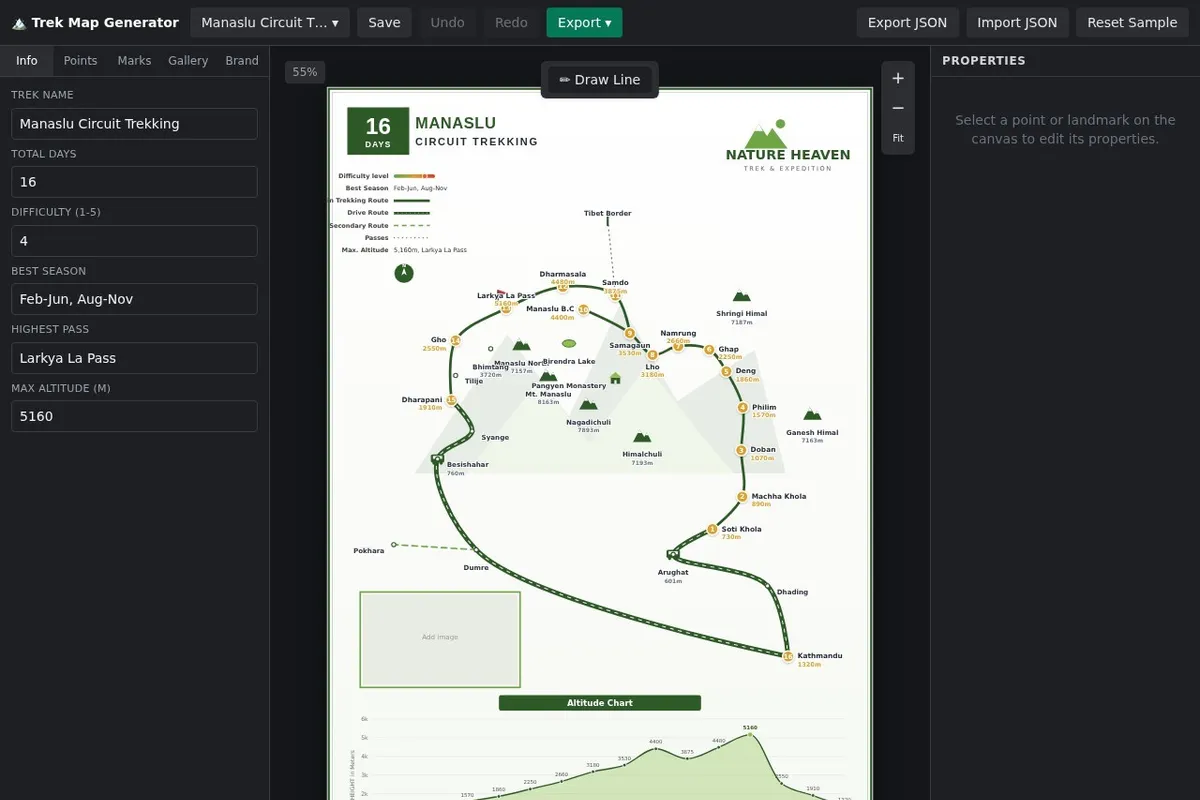Select the Samagaun route point
Image resolution: width=1200 pixels, height=800 pixels.
pyautogui.click(x=629, y=333)
